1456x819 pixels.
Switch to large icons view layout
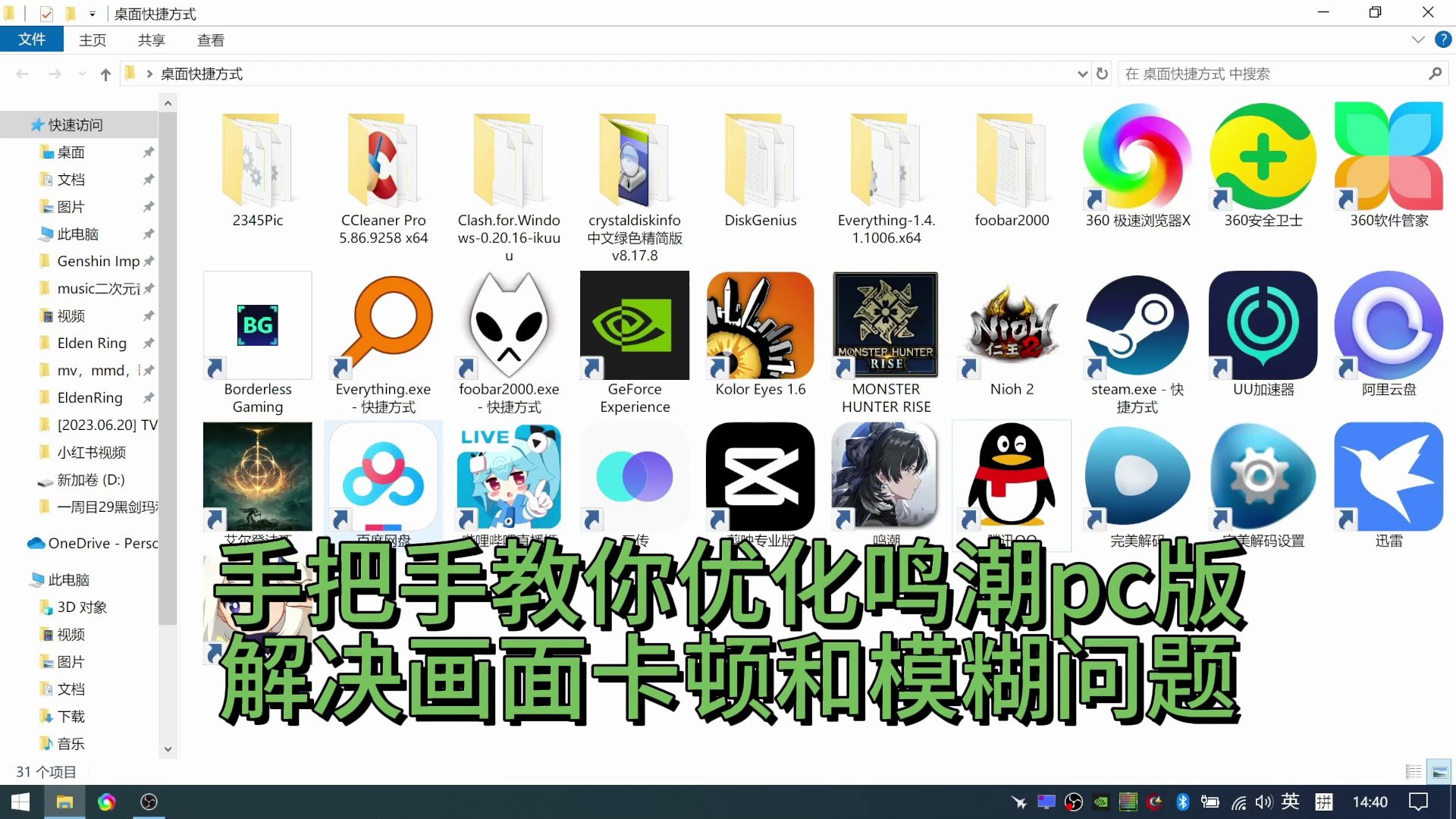click(x=1439, y=772)
